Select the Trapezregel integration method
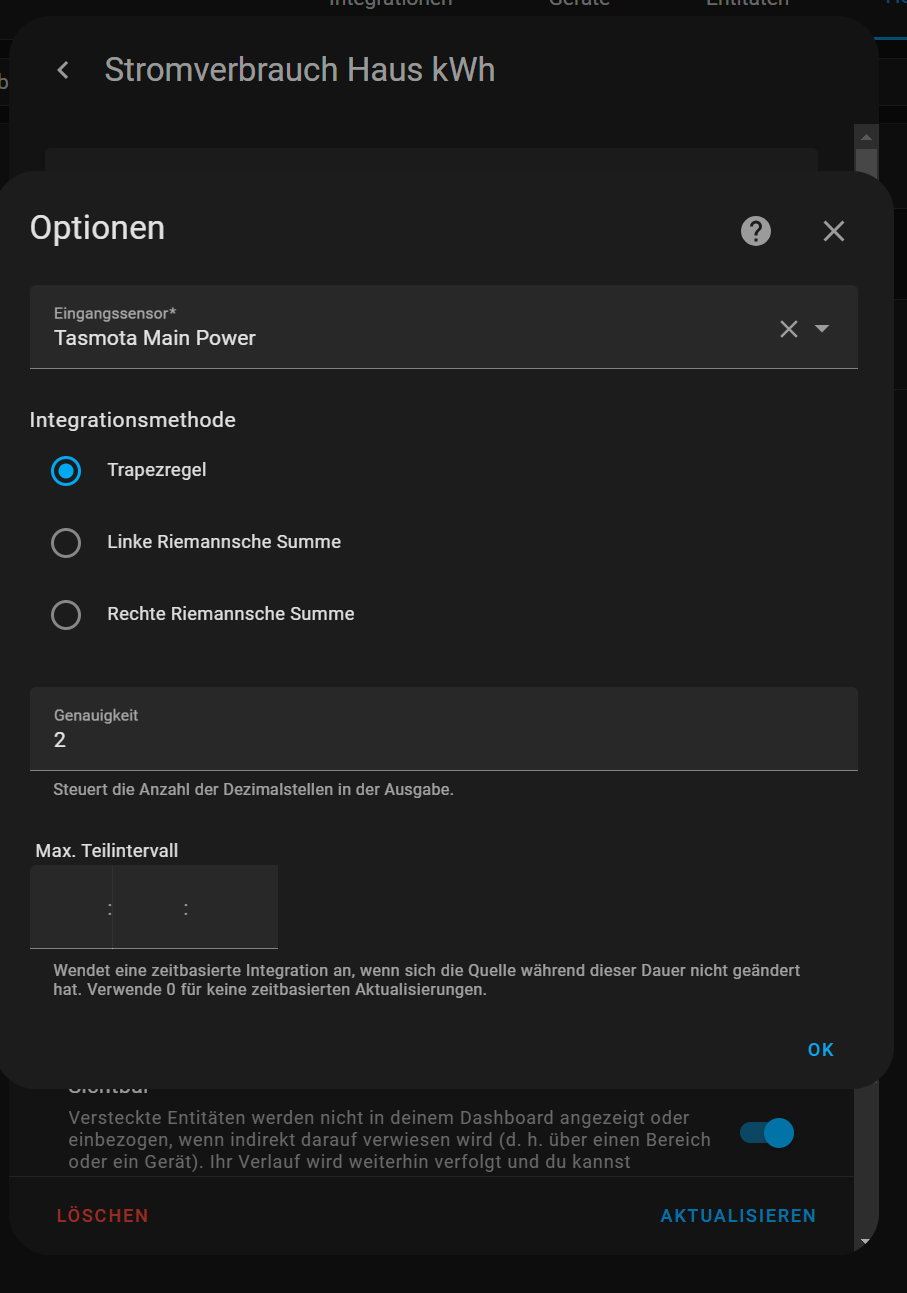The image size is (907, 1293). point(66,471)
